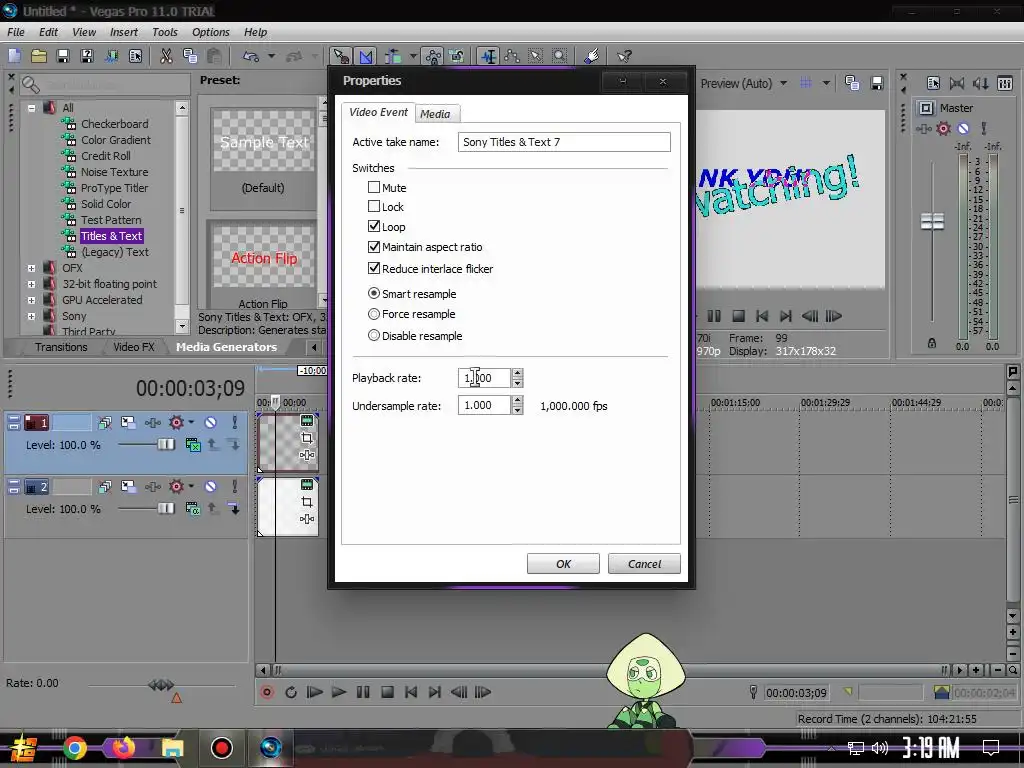
Task: Mute track 2 with its mute icon
Action: click(x=210, y=487)
